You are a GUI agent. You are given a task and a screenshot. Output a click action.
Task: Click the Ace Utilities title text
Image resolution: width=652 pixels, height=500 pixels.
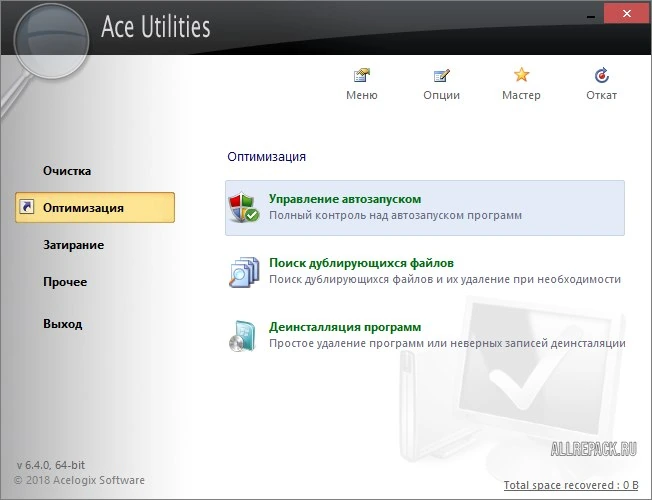(156, 27)
